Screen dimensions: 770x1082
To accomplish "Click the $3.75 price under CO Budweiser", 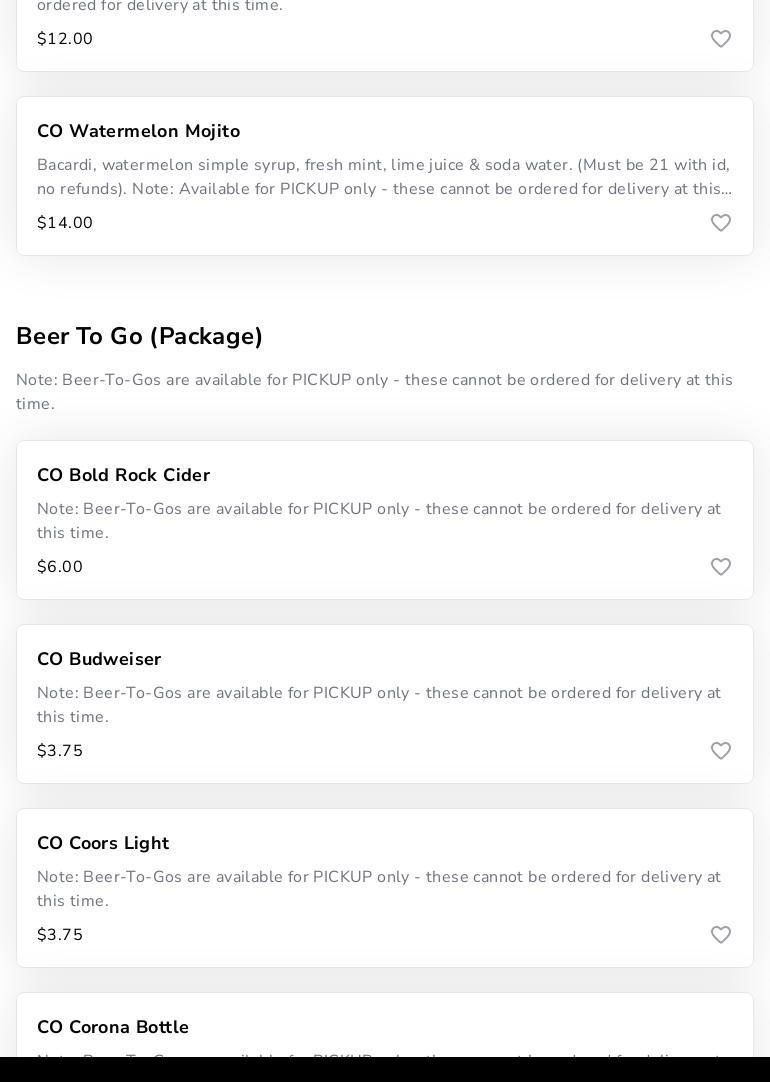I will [x=60, y=751].
